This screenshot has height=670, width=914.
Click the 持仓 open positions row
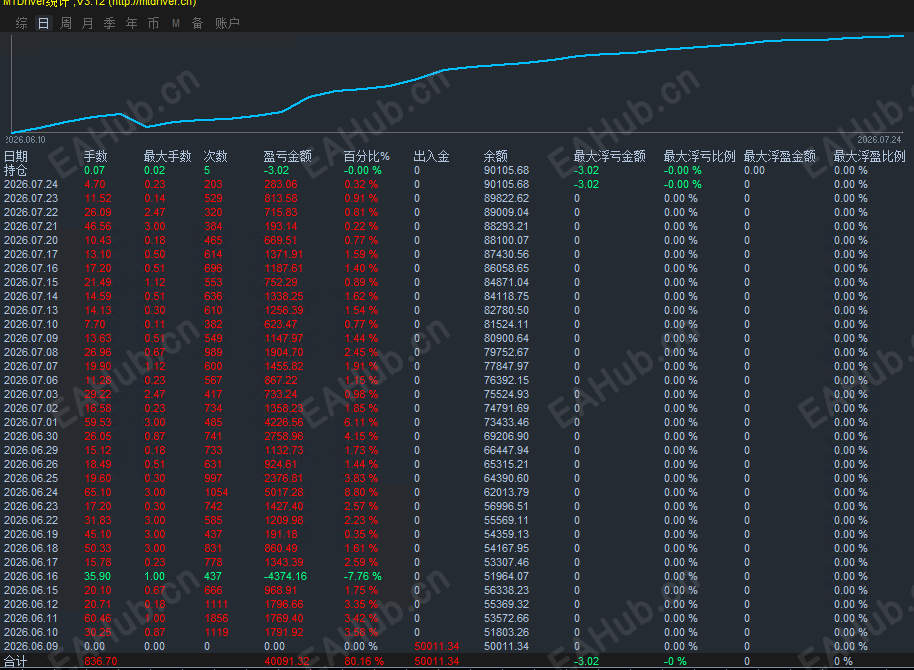[457, 170]
